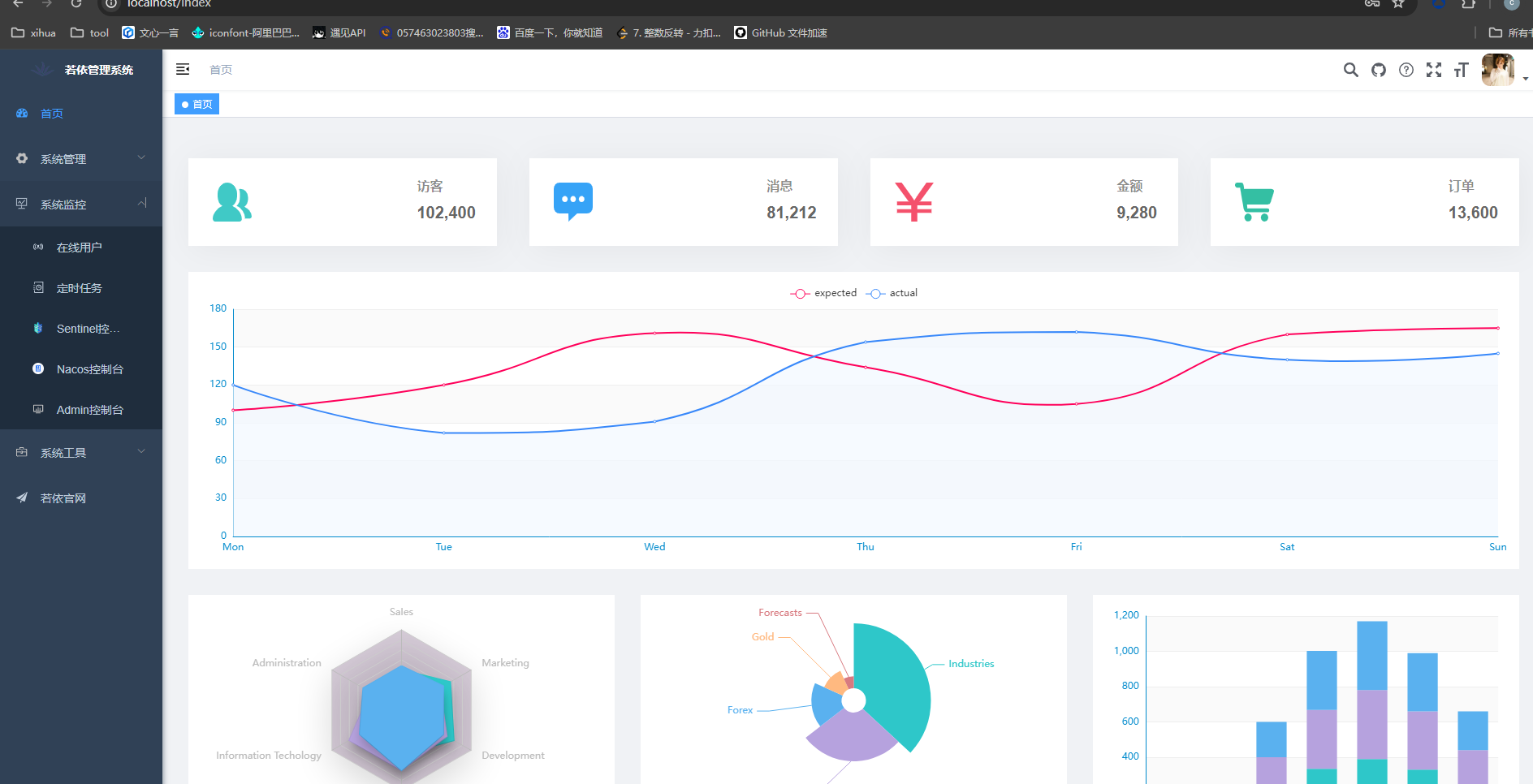Select the blue 首页 tag tab
Viewport: 1533px width, 784px height.
pos(196,104)
